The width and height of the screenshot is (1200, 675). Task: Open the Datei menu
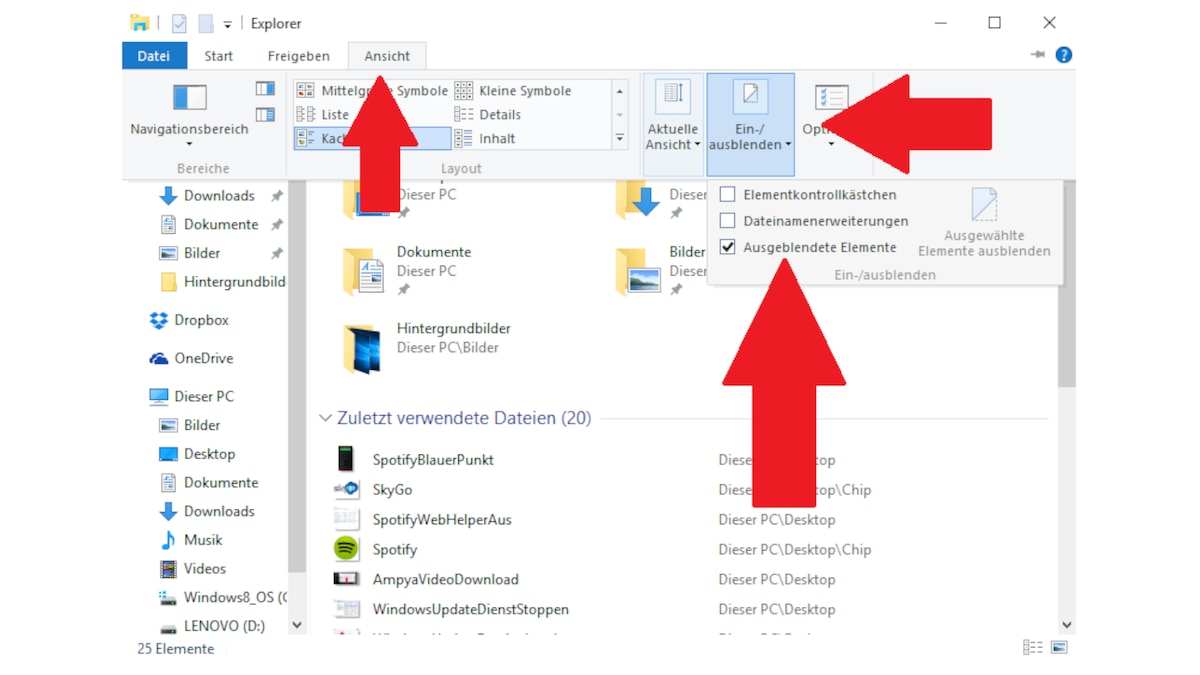coord(154,56)
